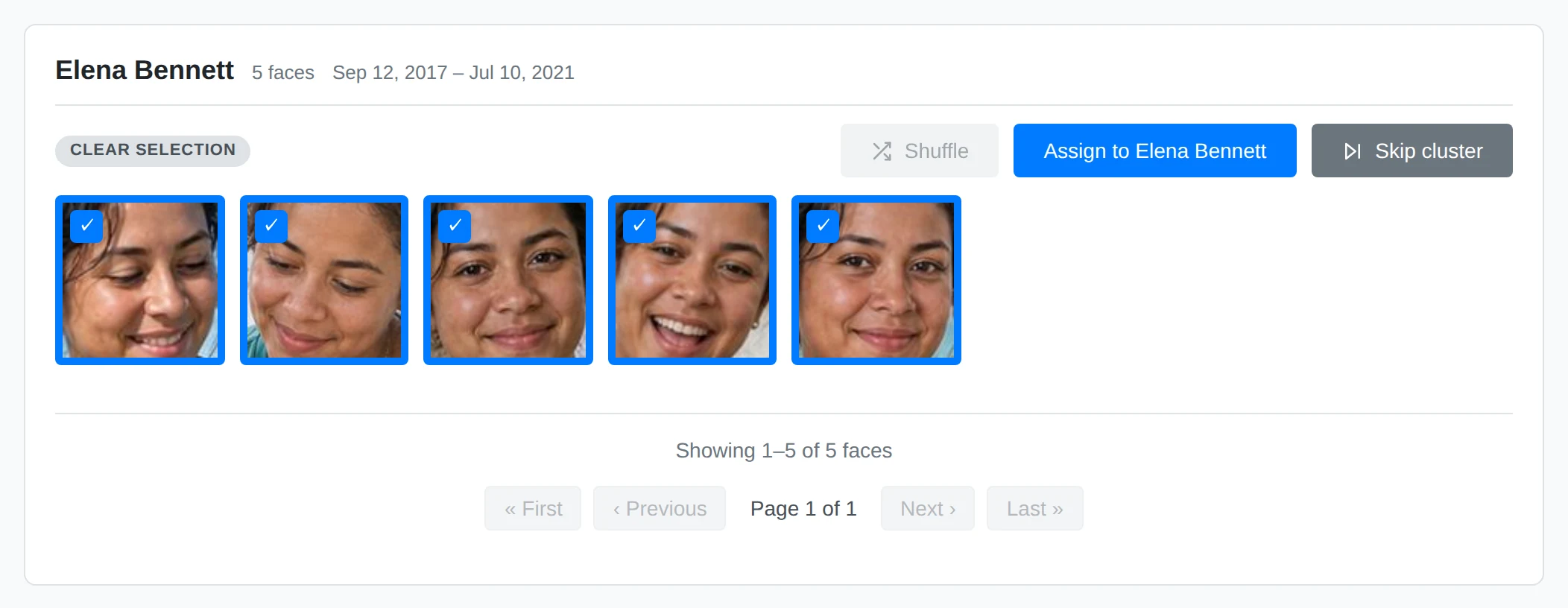The height and width of the screenshot is (608, 1568).
Task: Clear the current face selection
Action: point(153,151)
